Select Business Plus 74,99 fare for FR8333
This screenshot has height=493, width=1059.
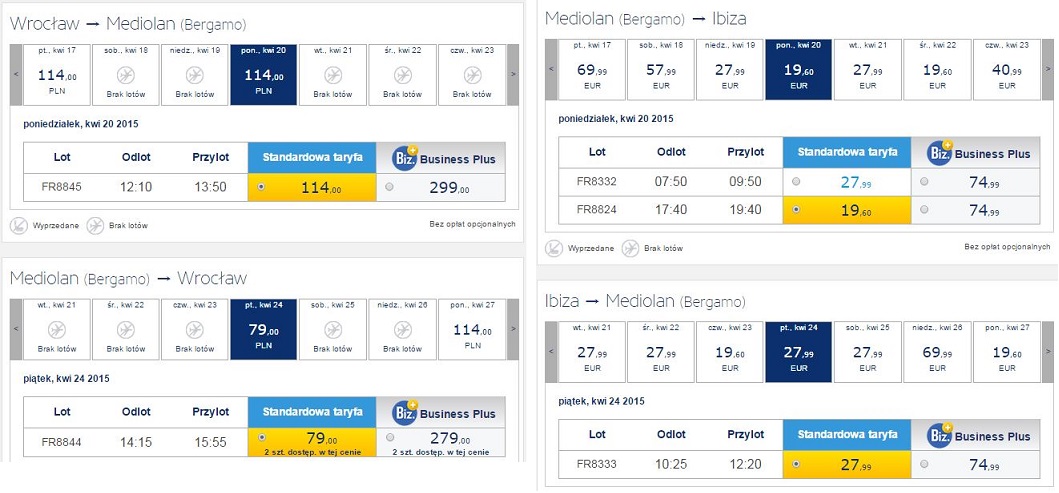tap(924, 464)
